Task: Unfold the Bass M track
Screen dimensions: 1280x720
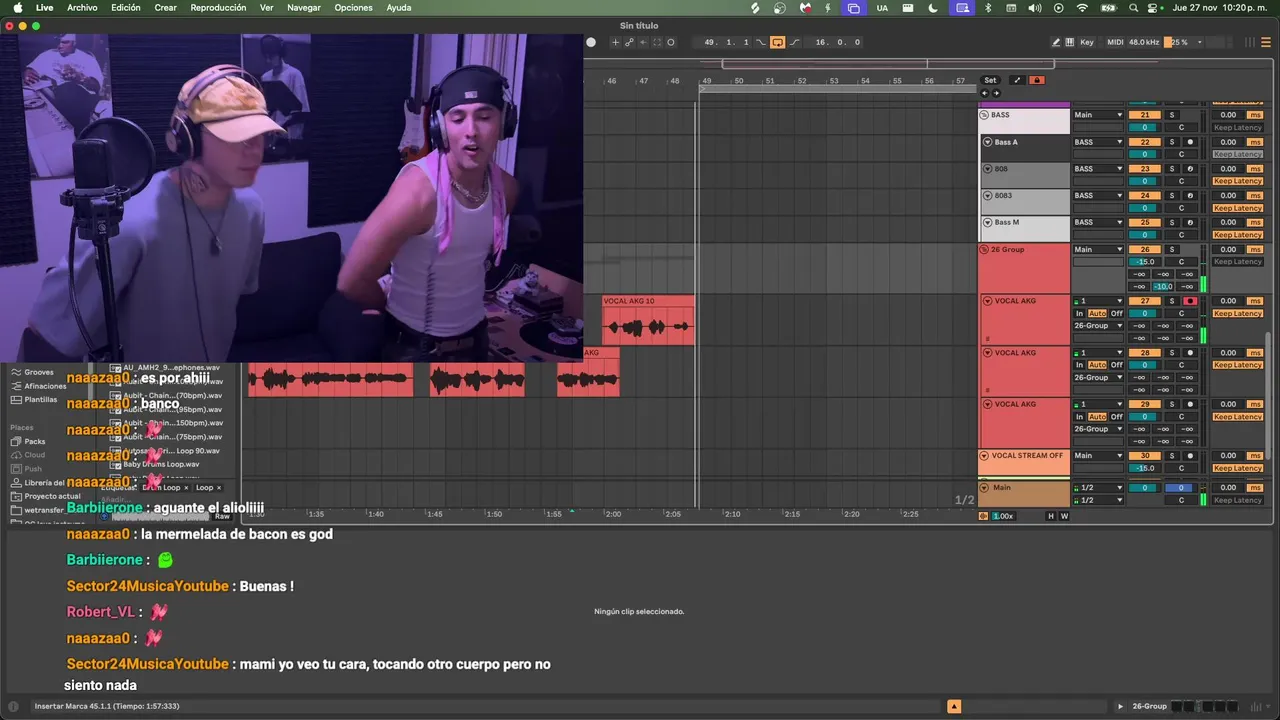Action: coord(988,222)
